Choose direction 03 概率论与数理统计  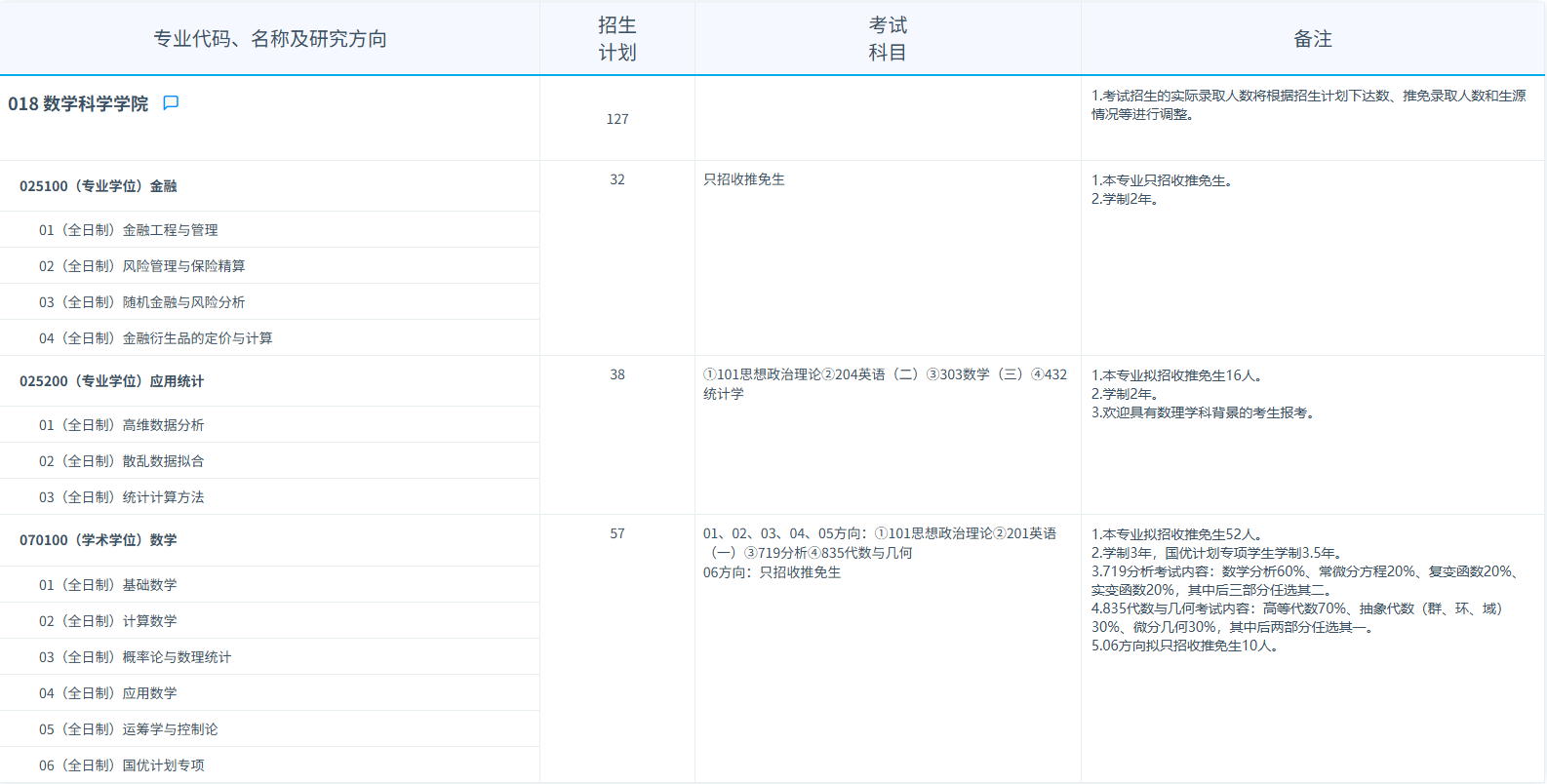[136, 657]
